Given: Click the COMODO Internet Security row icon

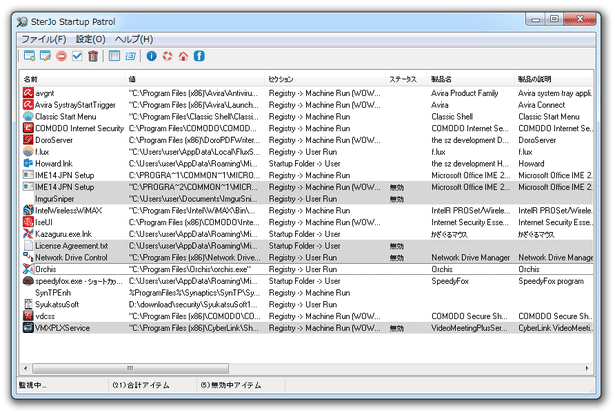Looking at the screenshot, I should (x=28, y=128).
